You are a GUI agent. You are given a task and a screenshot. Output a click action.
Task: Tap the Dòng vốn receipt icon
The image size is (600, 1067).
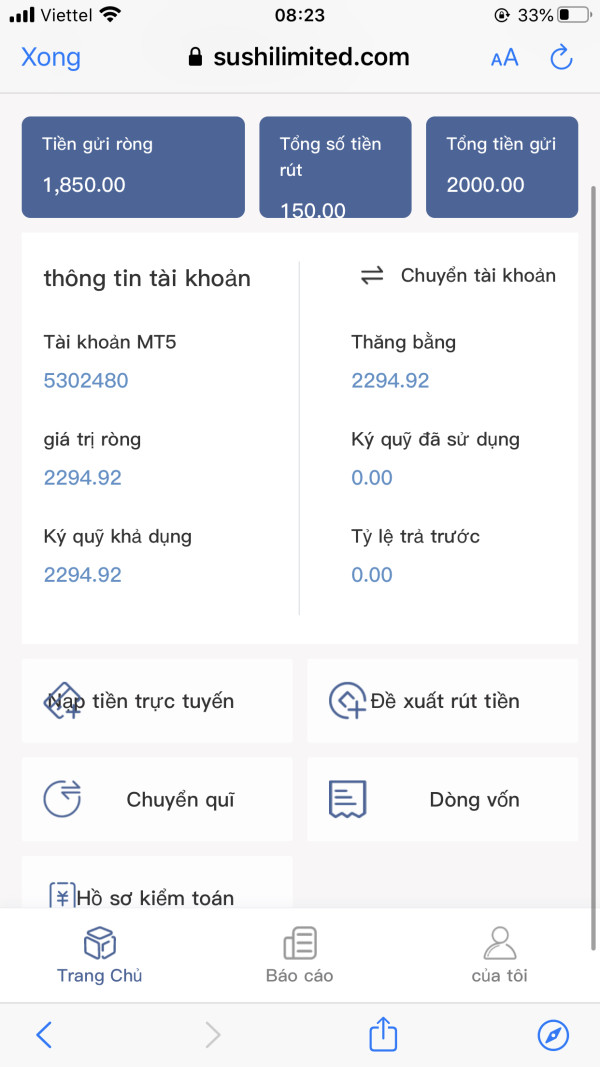[347, 799]
